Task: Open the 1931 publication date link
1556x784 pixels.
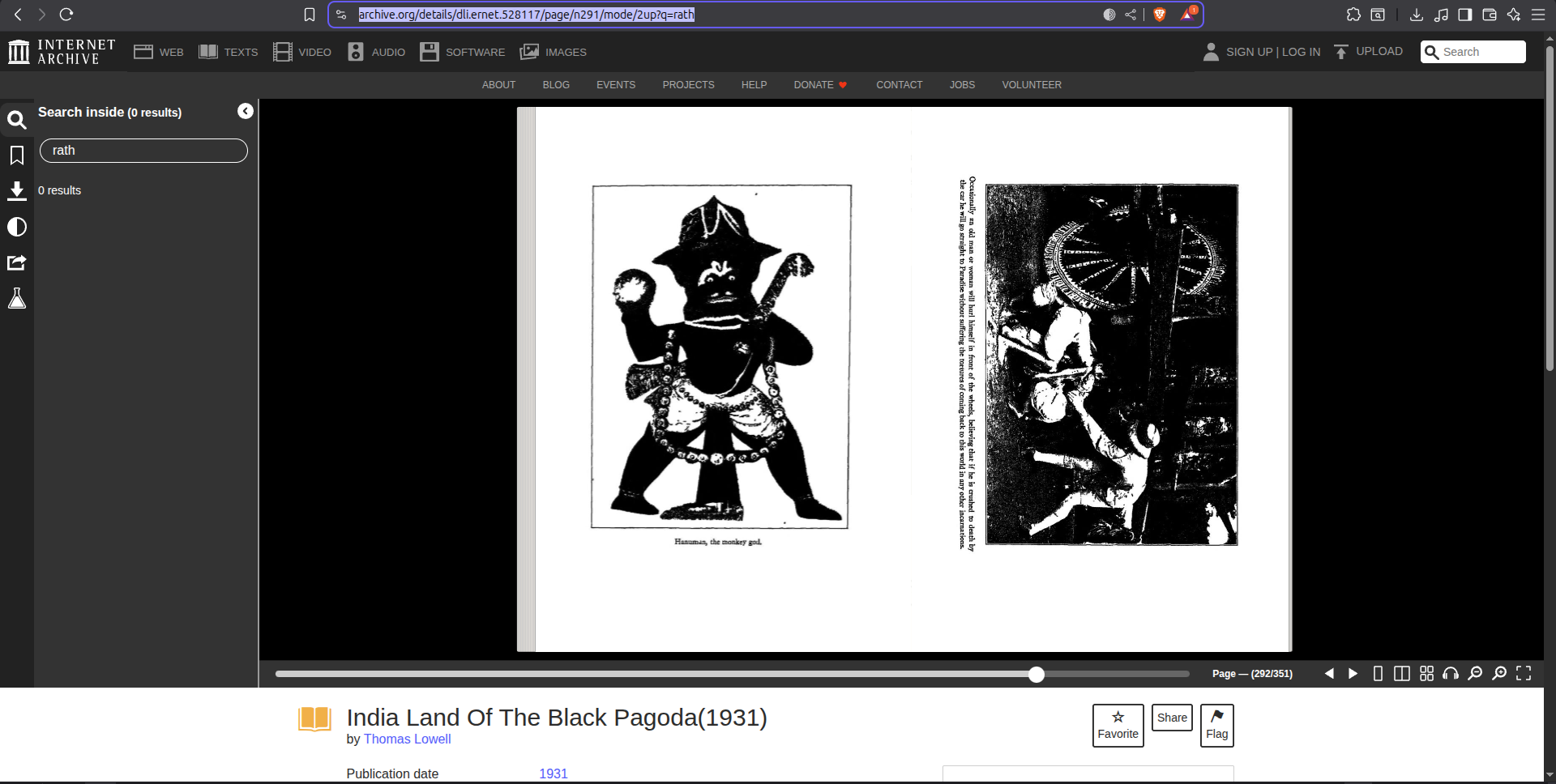Action: (554, 774)
